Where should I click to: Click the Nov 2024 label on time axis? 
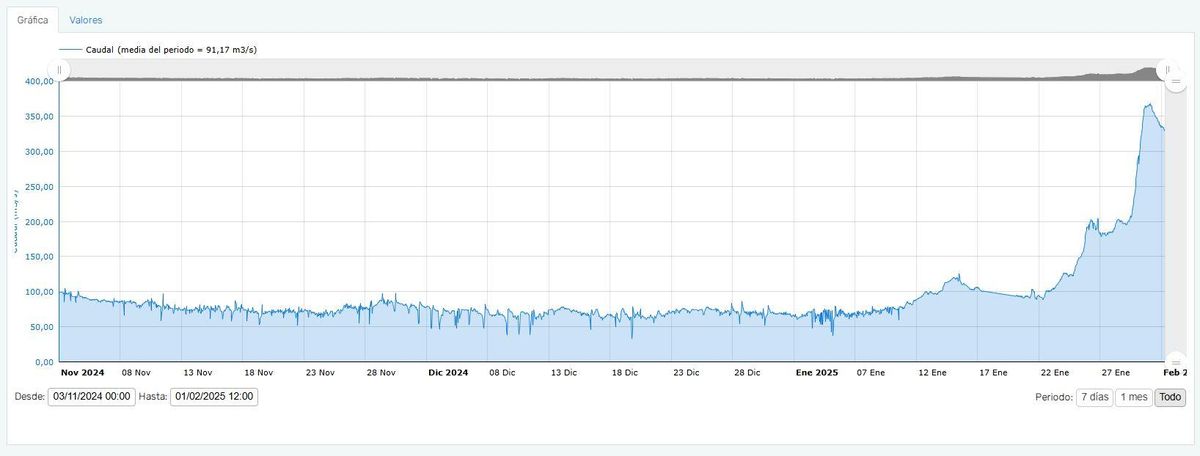tap(82, 373)
